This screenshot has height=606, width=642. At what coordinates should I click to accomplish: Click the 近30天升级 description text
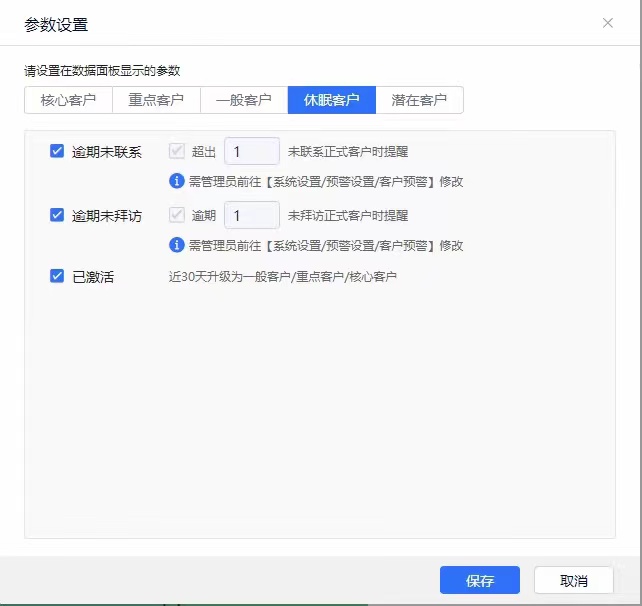tap(282, 277)
